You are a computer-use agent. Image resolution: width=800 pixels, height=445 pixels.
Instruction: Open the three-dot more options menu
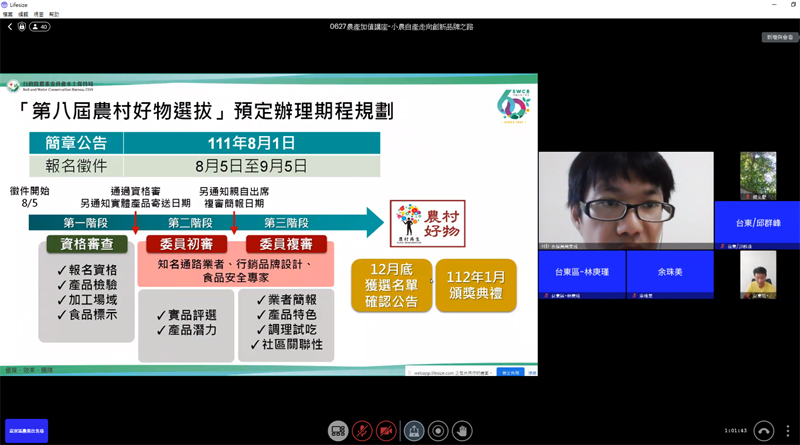(788, 431)
